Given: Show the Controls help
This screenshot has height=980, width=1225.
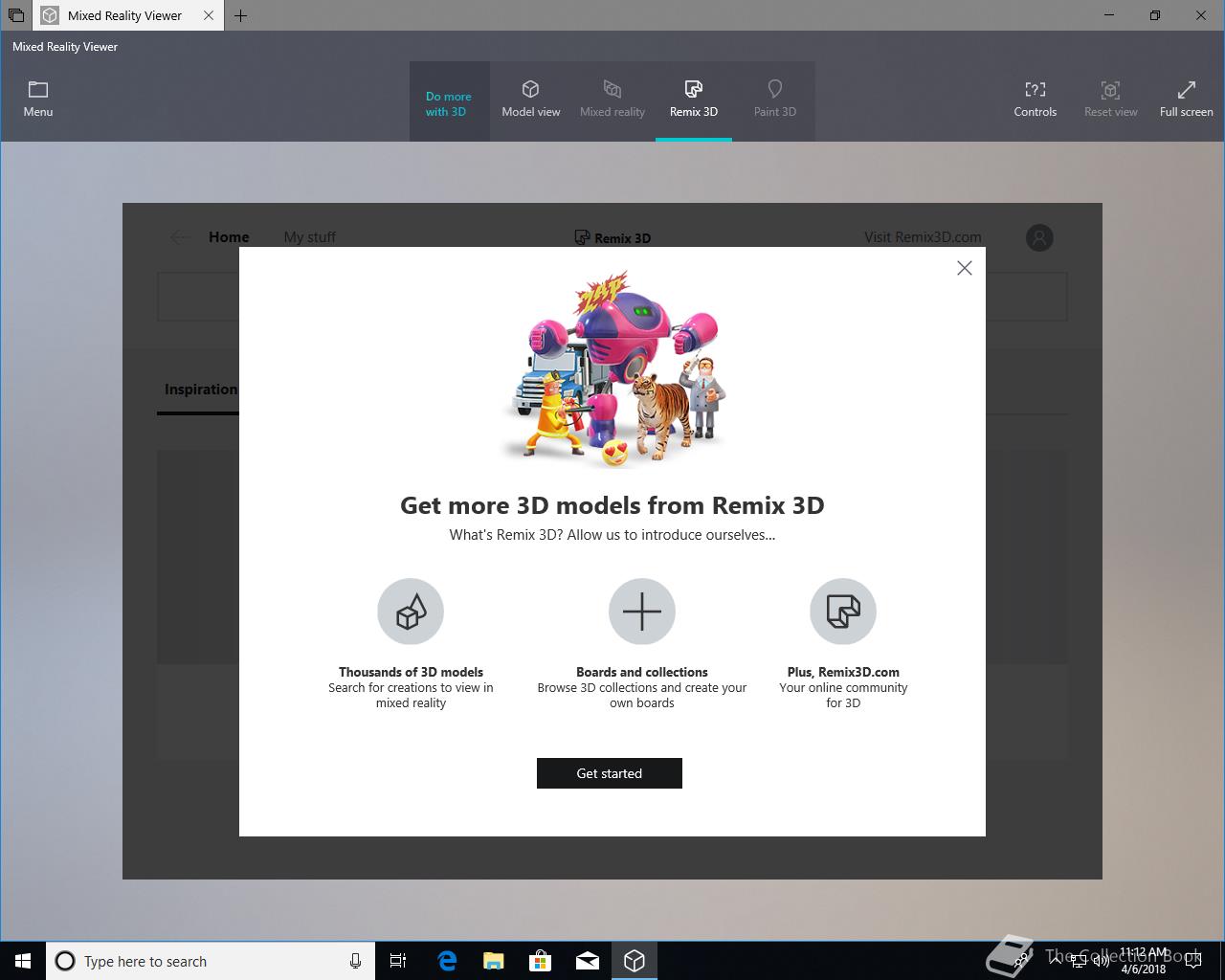Looking at the screenshot, I should (x=1036, y=100).
